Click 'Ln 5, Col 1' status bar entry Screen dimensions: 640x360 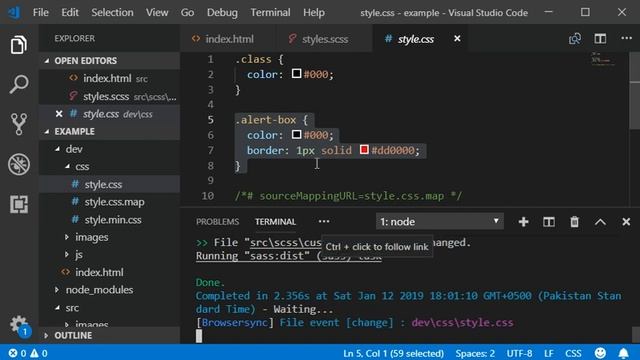coord(393,353)
